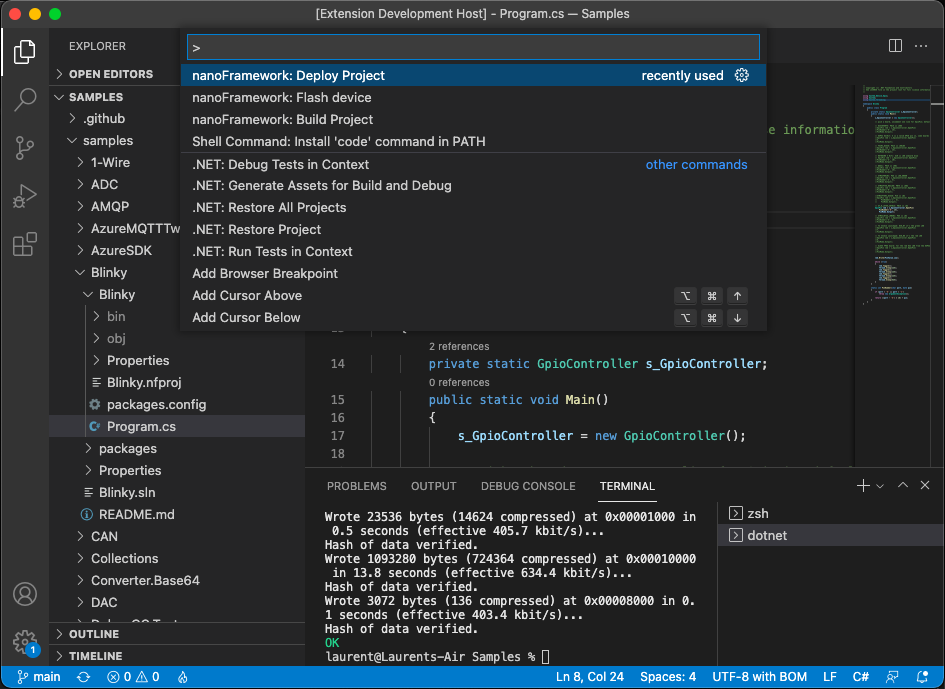This screenshot has height=689, width=945.
Task: Open Blinky.sln file
Action: pyautogui.click(x=177, y=492)
